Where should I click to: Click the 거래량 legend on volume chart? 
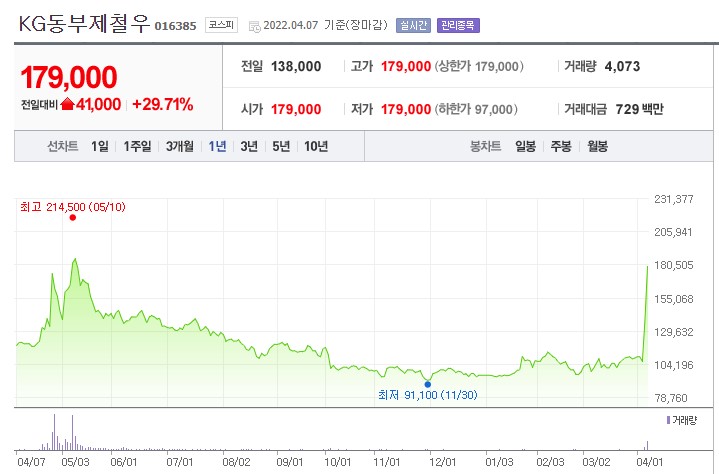tap(682, 420)
